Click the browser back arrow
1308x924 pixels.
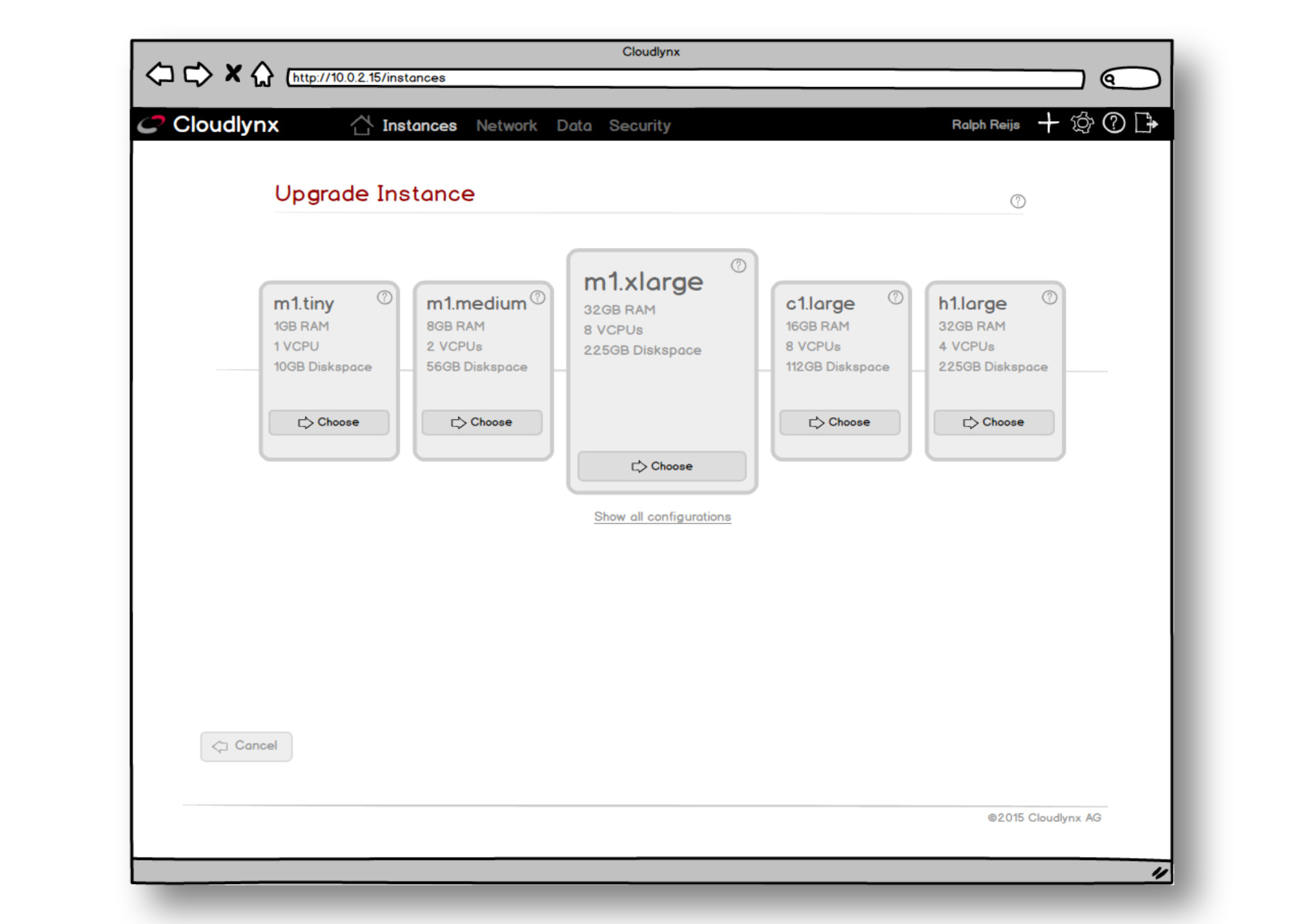click(x=160, y=75)
